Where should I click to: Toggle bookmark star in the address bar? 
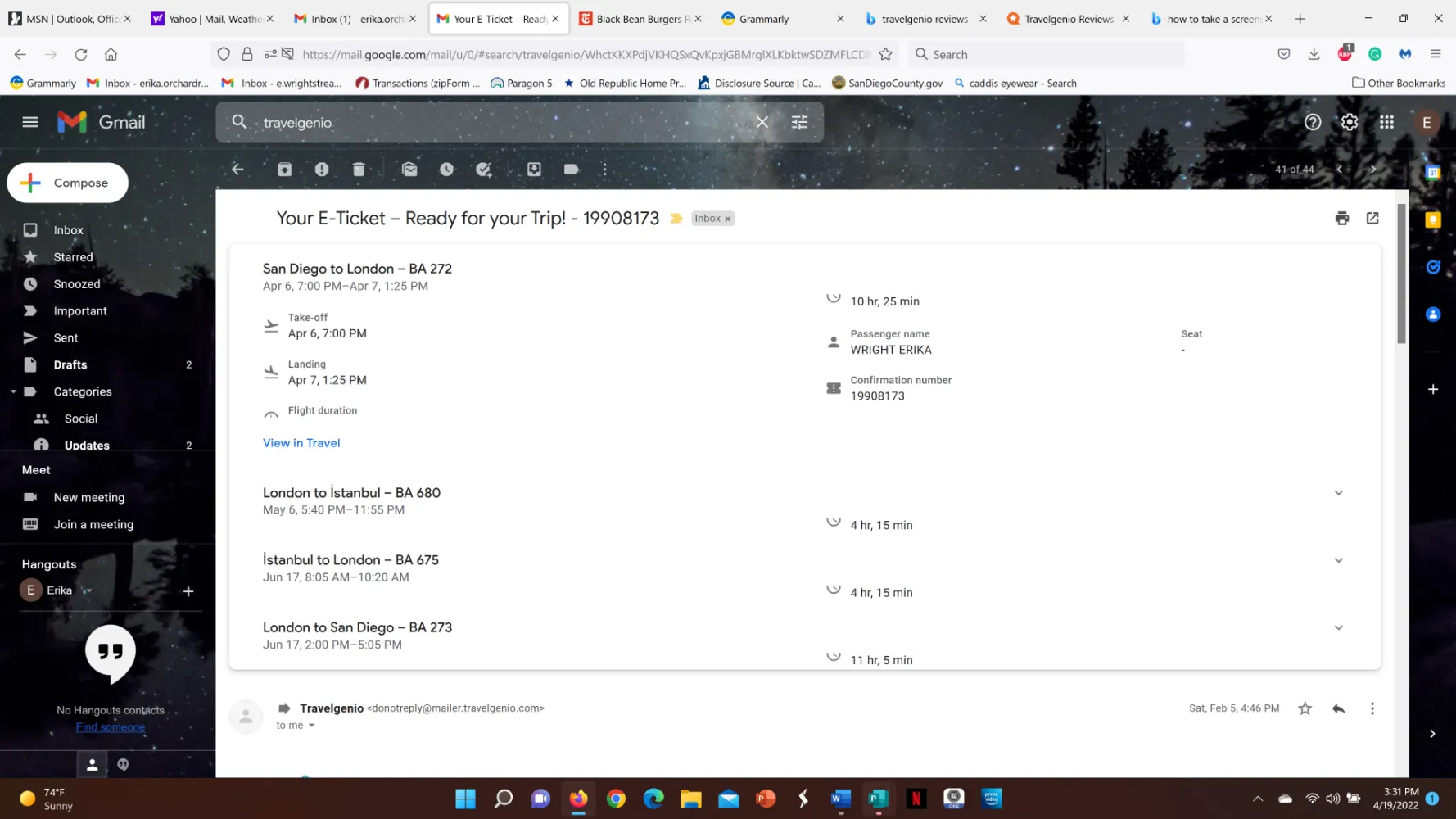tap(885, 54)
